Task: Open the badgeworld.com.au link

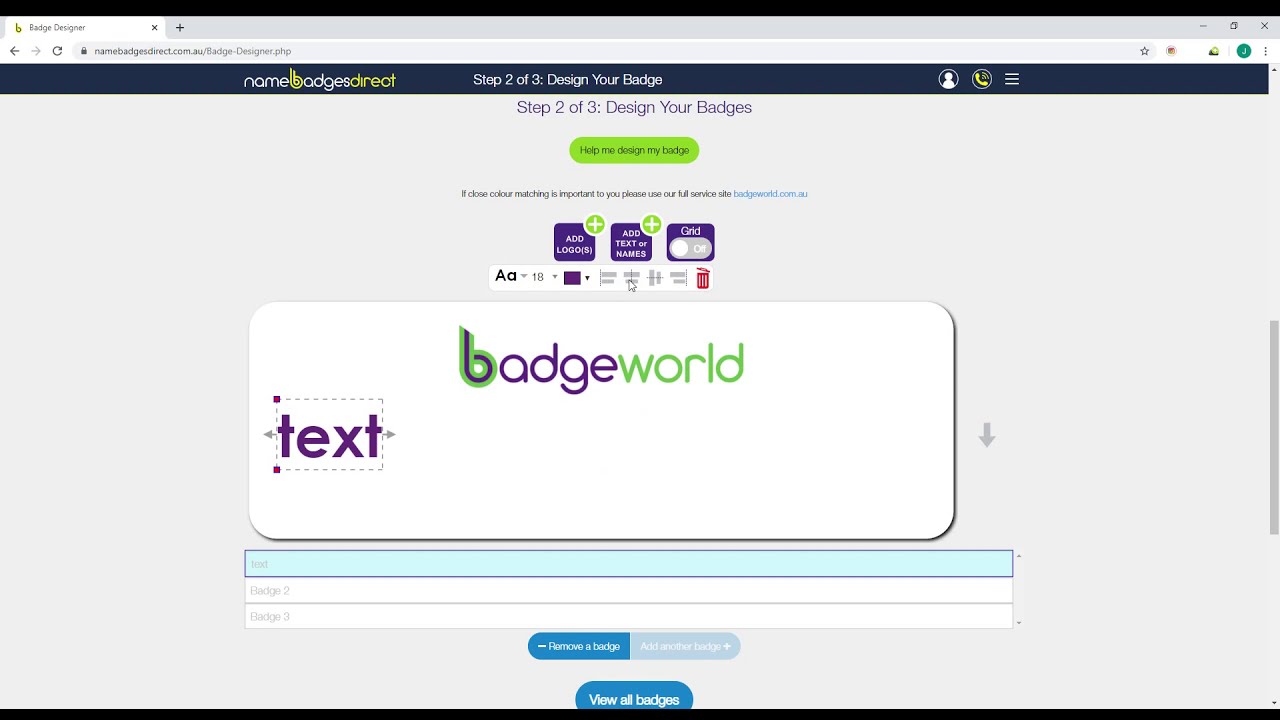Action: (x=770, y=194)
